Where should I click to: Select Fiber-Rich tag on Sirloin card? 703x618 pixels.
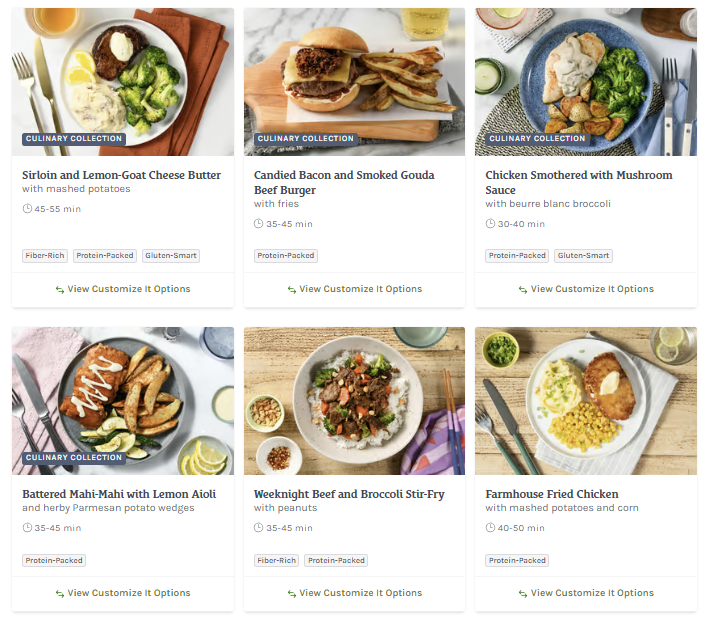pos(45,256)
